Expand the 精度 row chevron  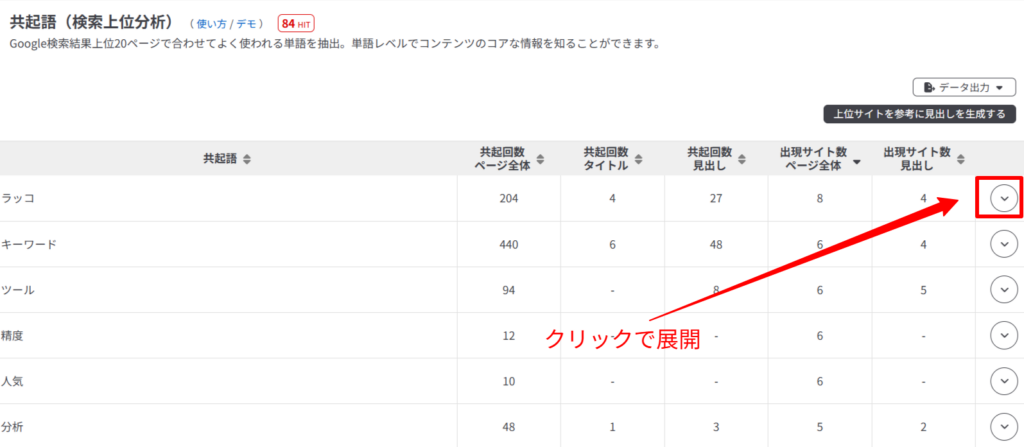click(x=1004, y=335)
